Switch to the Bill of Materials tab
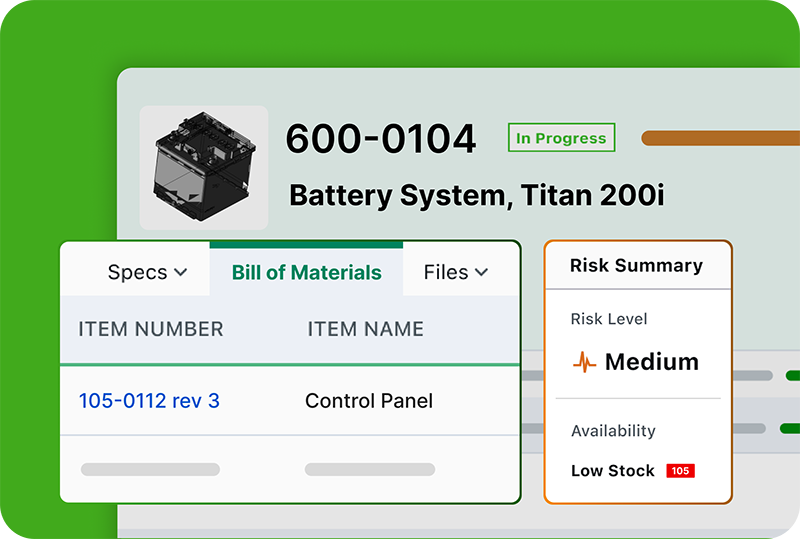The width and height of the screenshot is (800, 539). point(306,272)
